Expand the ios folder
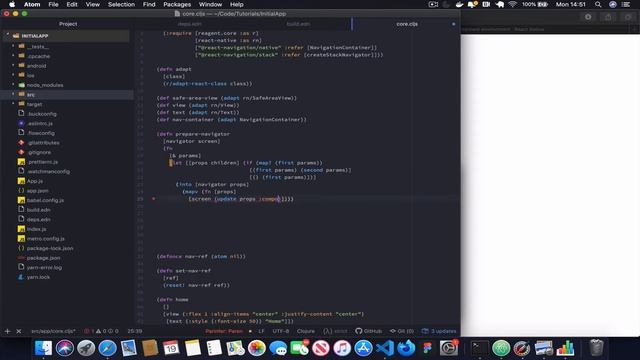The image size is (640, 360). coord(13,75)
